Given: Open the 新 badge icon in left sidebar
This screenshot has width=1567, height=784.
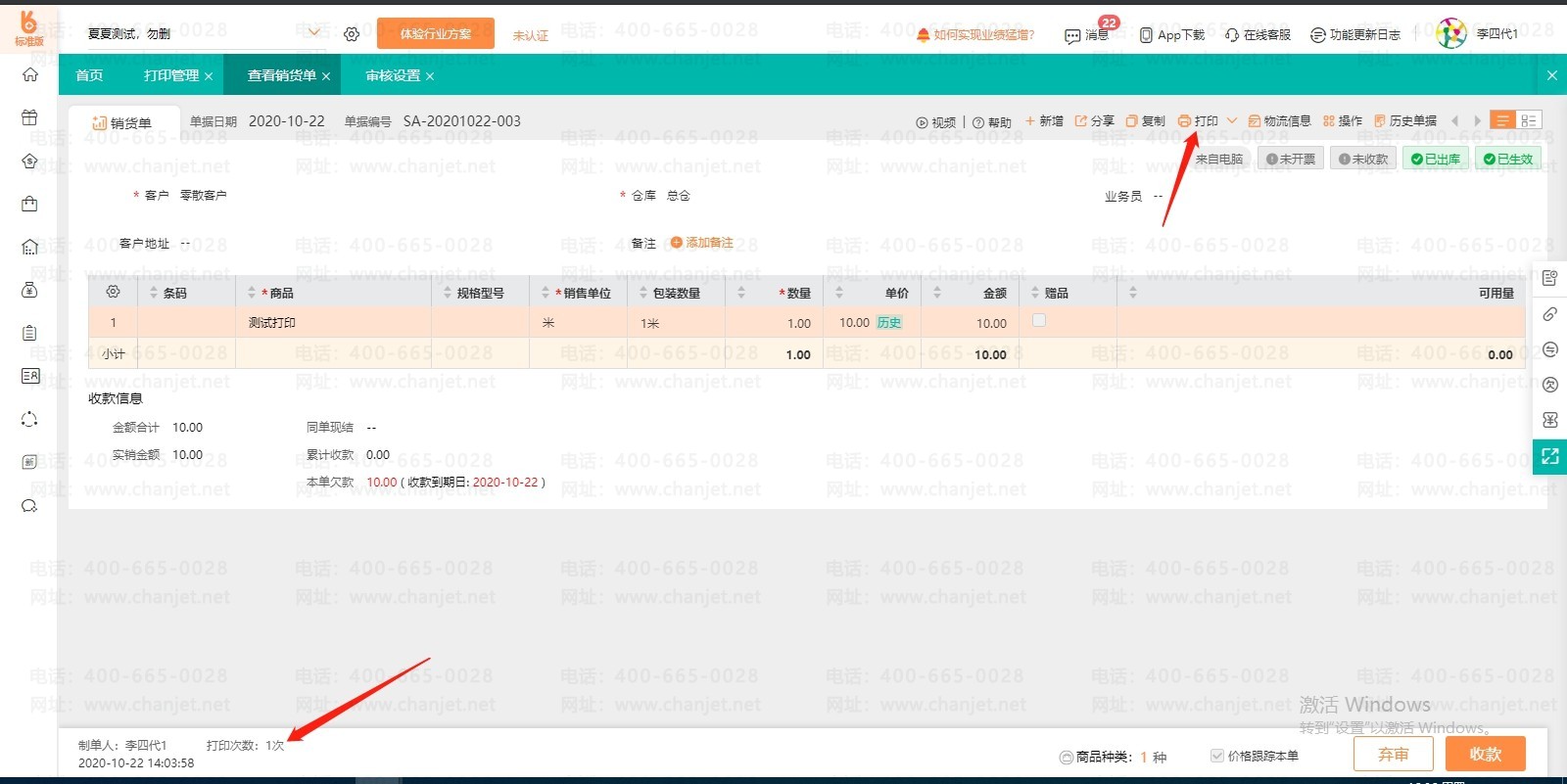Looking at the screenshot, I should point(29,462).
